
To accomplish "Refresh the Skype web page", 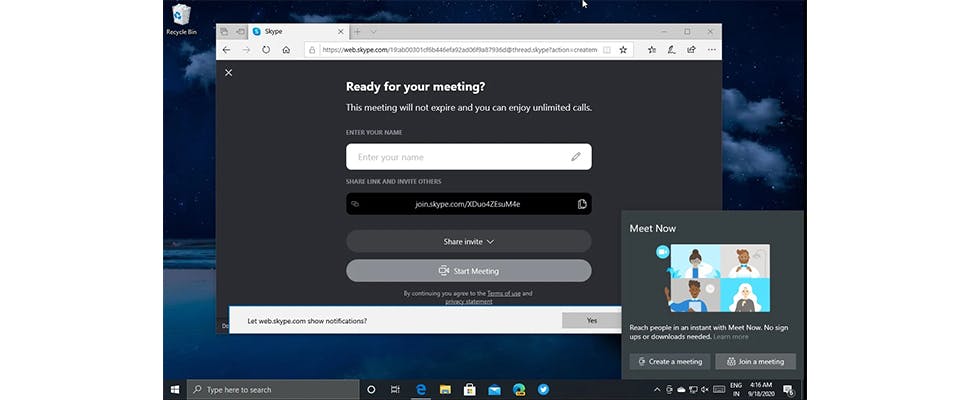I will point(266,50).
